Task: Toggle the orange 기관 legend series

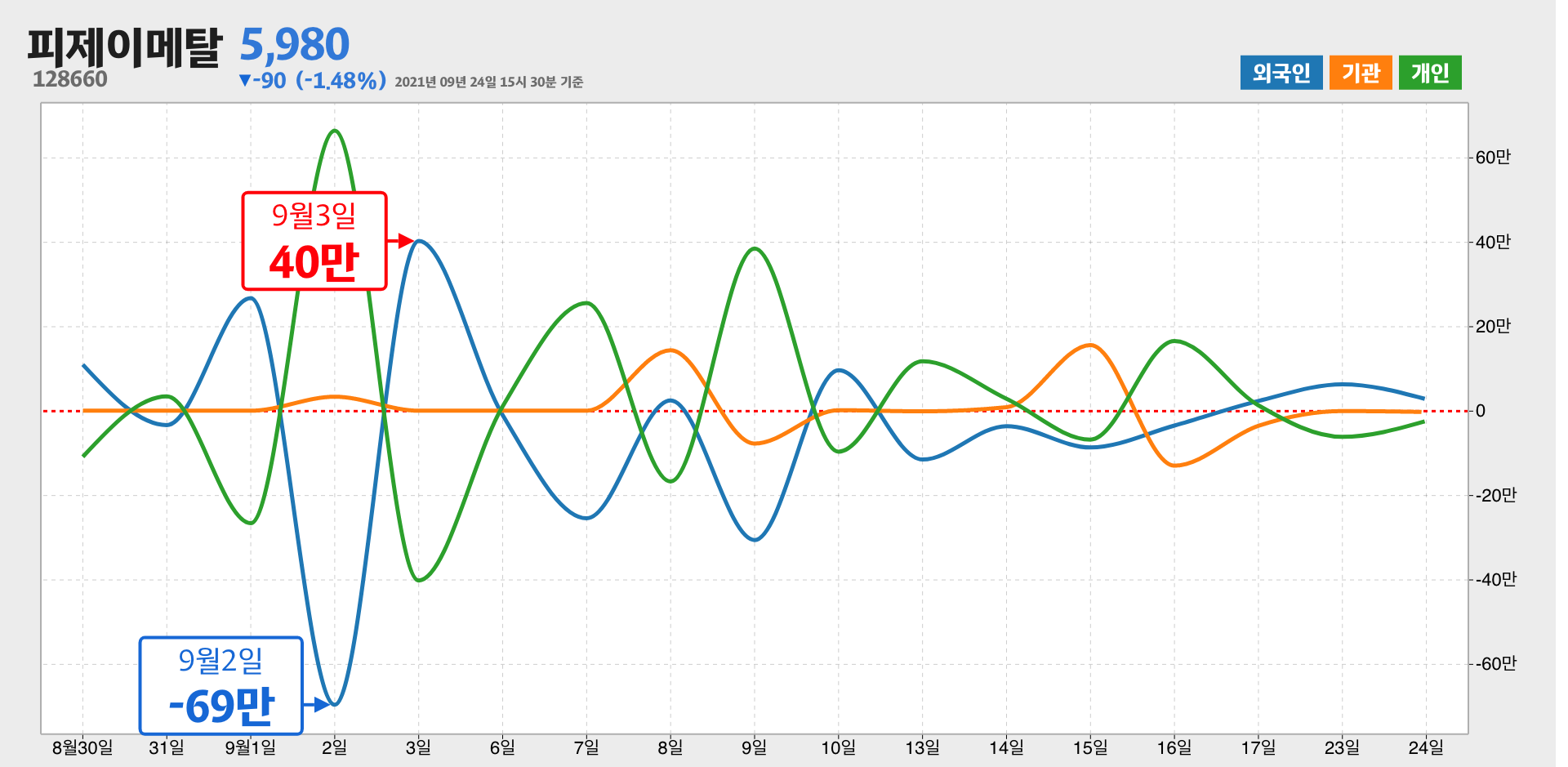Action: pyautogui.click(x=1361, y=73)
